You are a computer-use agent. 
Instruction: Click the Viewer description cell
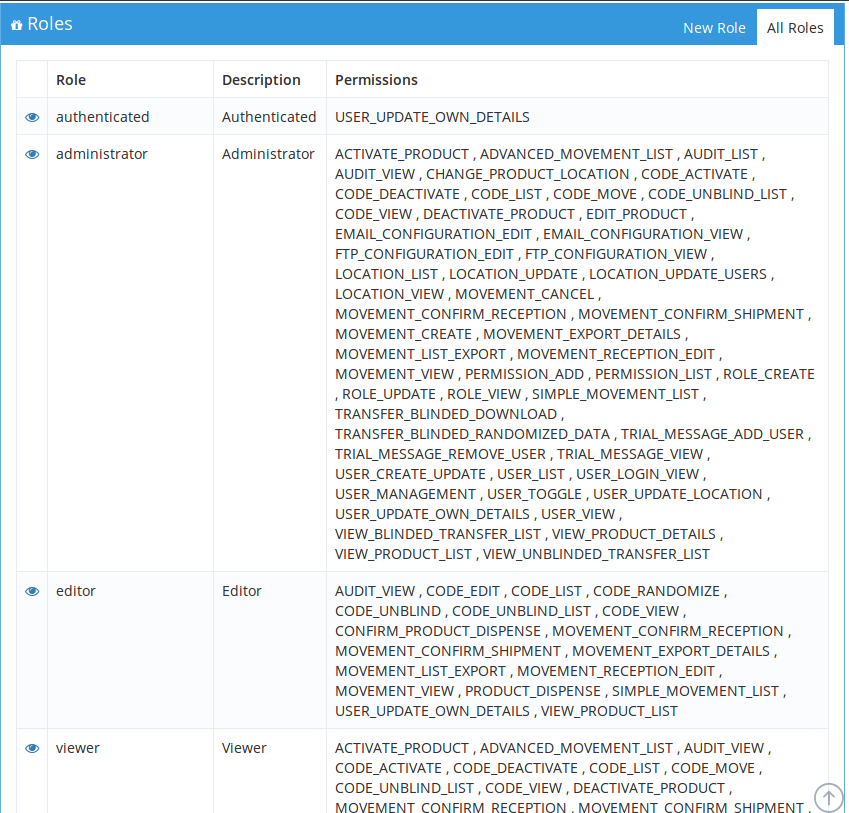pyautogui.click(x=244, y=748)
